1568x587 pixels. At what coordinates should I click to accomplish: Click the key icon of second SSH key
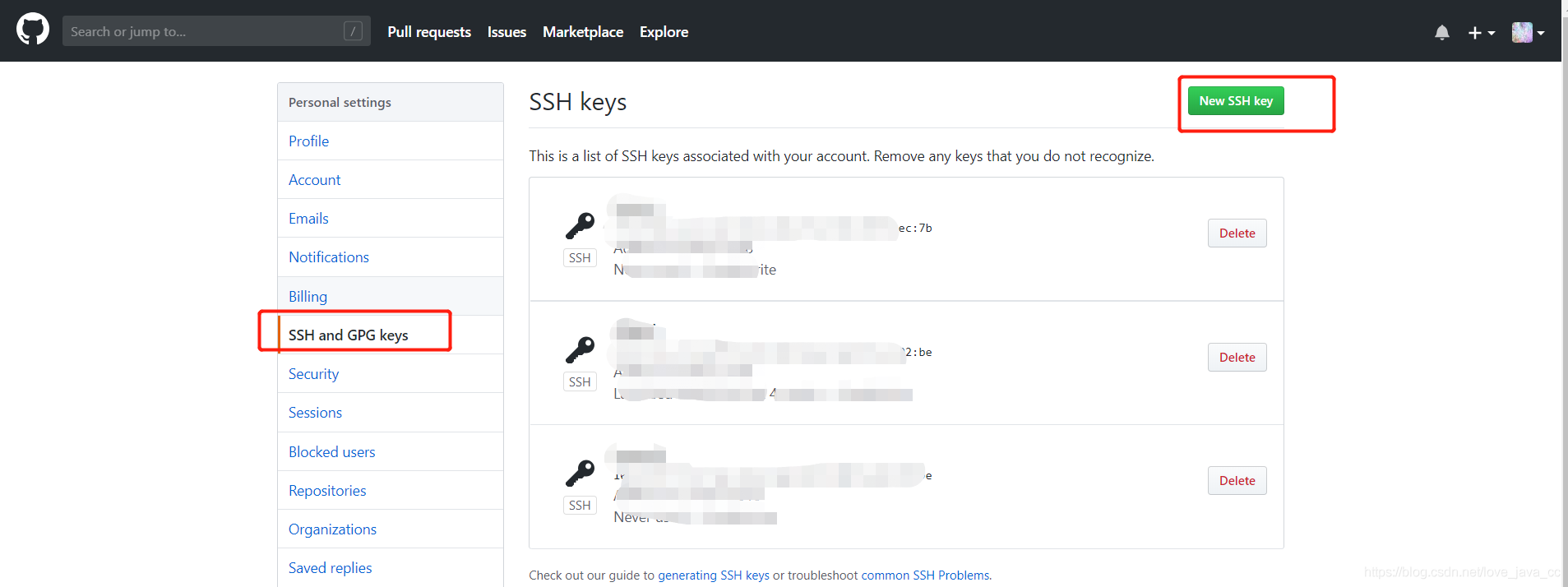click(580, 349)
